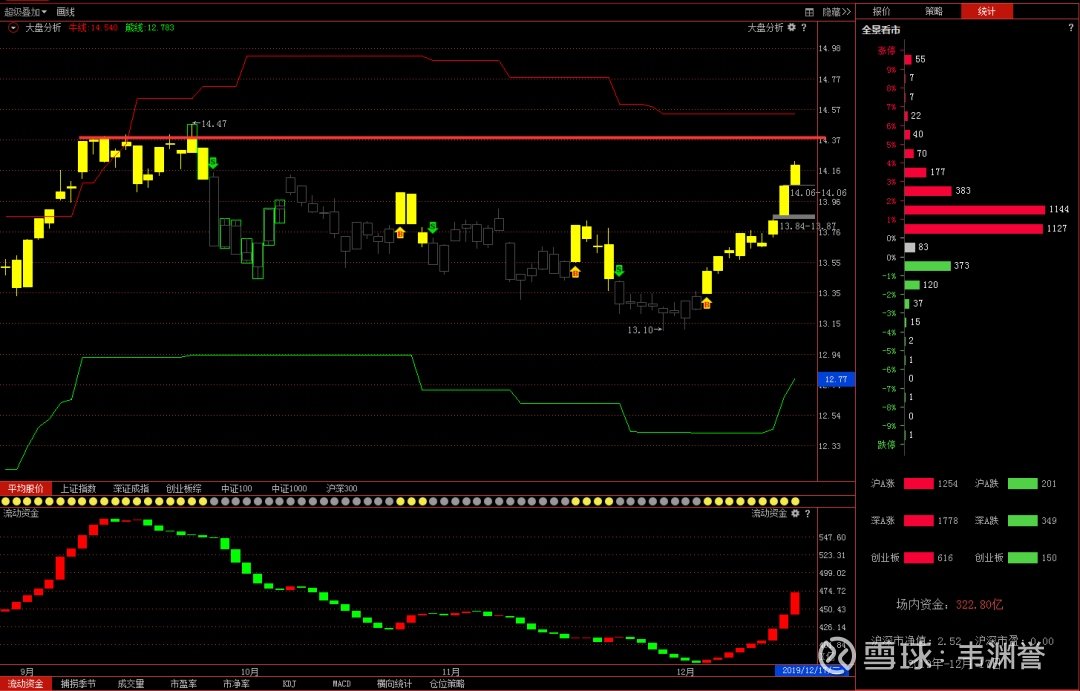Click the 14.47 high price label

point(214,124)
